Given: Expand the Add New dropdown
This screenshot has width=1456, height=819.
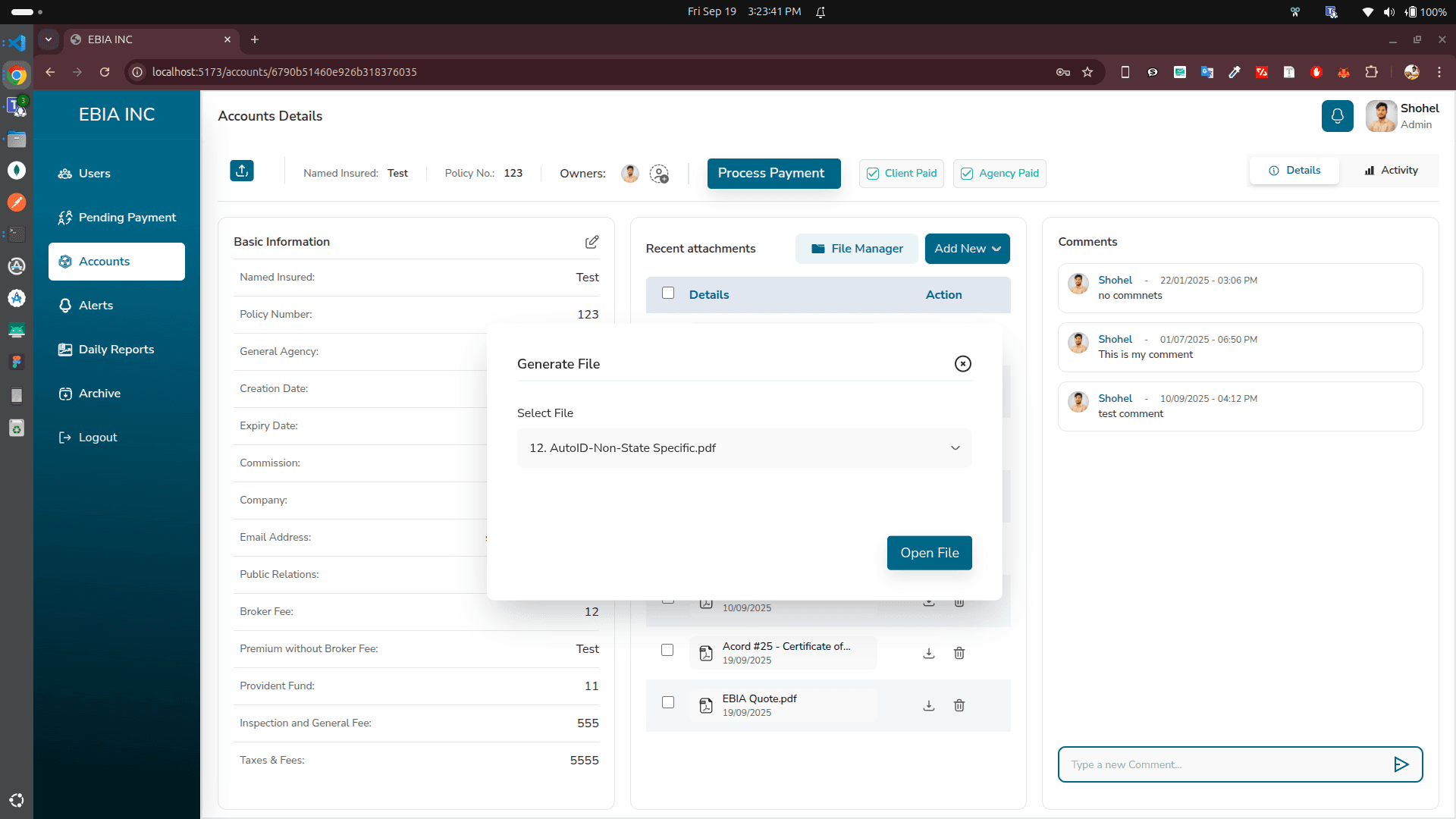Looking at the screenshot, I should coord(967,248).
